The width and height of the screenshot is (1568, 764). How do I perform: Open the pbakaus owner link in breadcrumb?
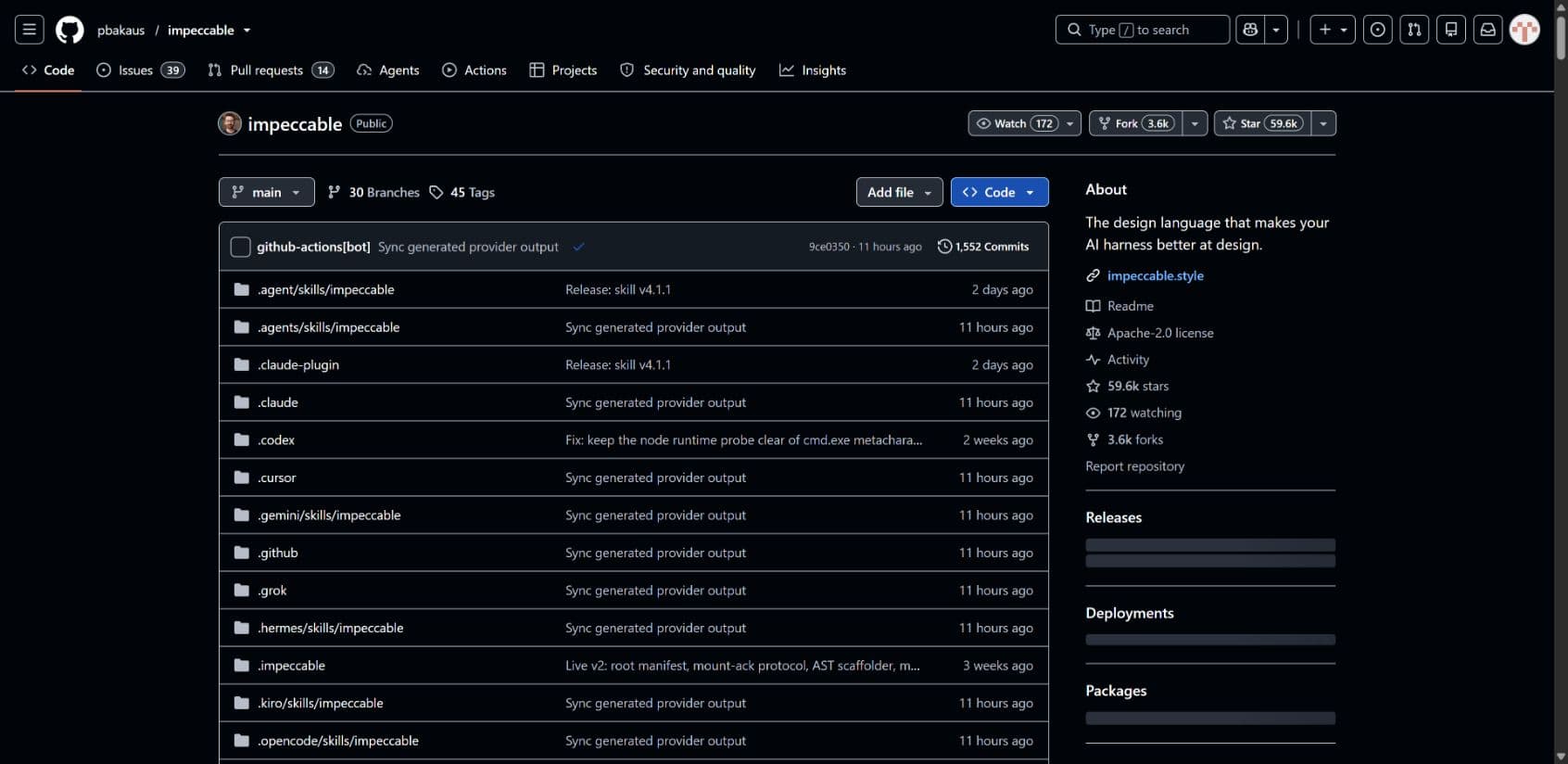coord(121,31)
